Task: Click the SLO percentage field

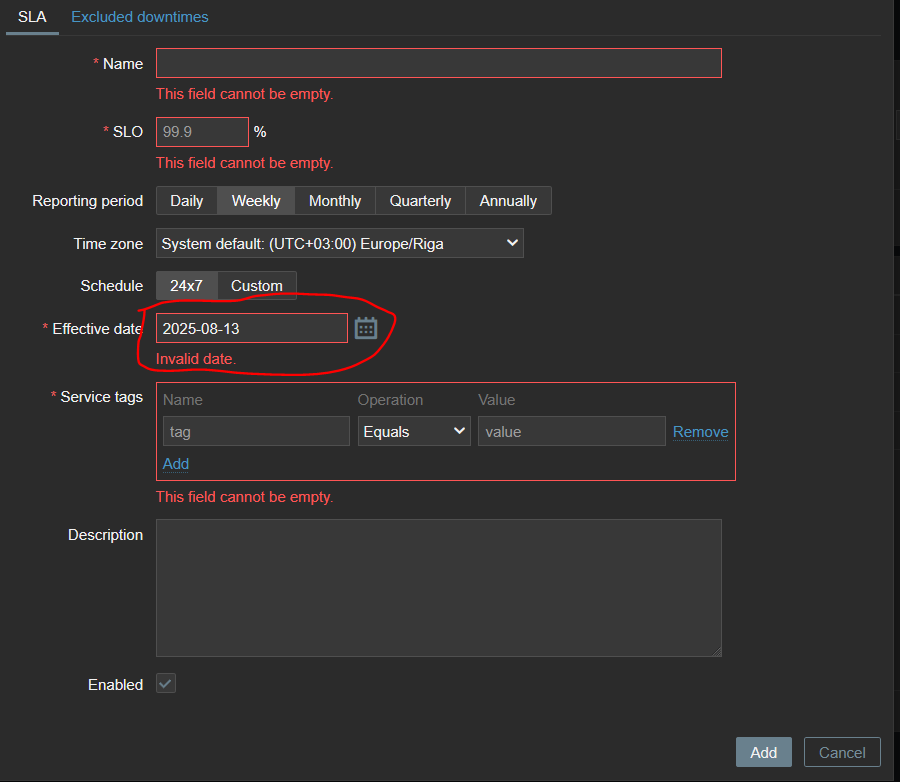Action: 202,132
